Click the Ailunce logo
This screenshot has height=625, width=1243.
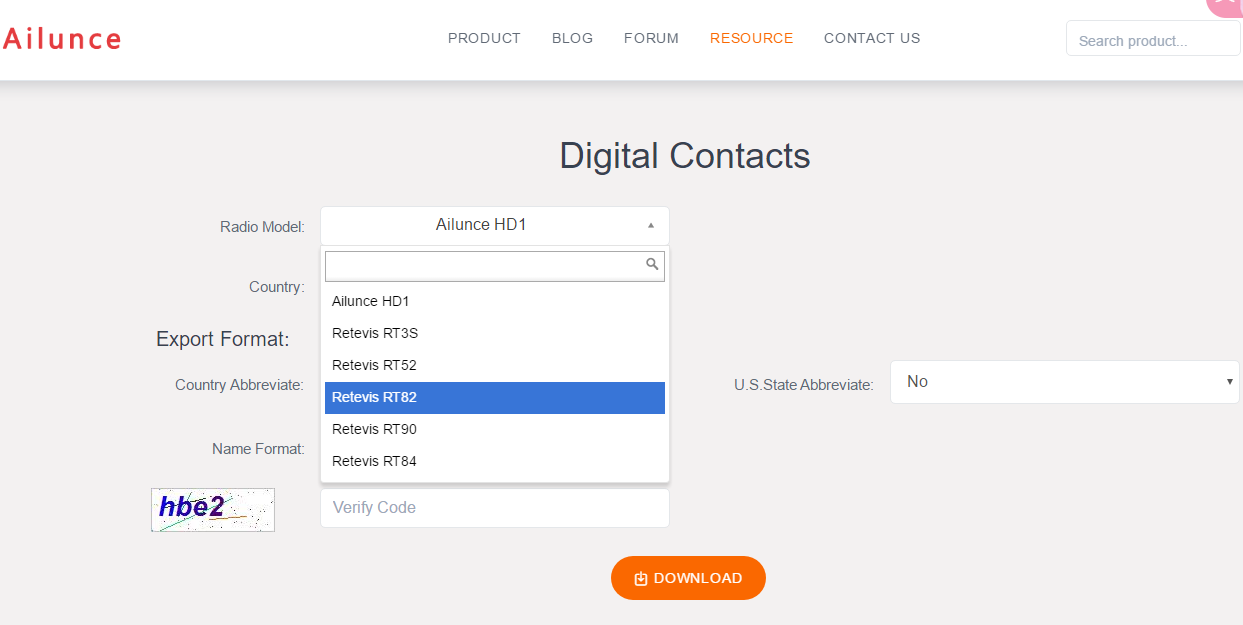[62, 39]
